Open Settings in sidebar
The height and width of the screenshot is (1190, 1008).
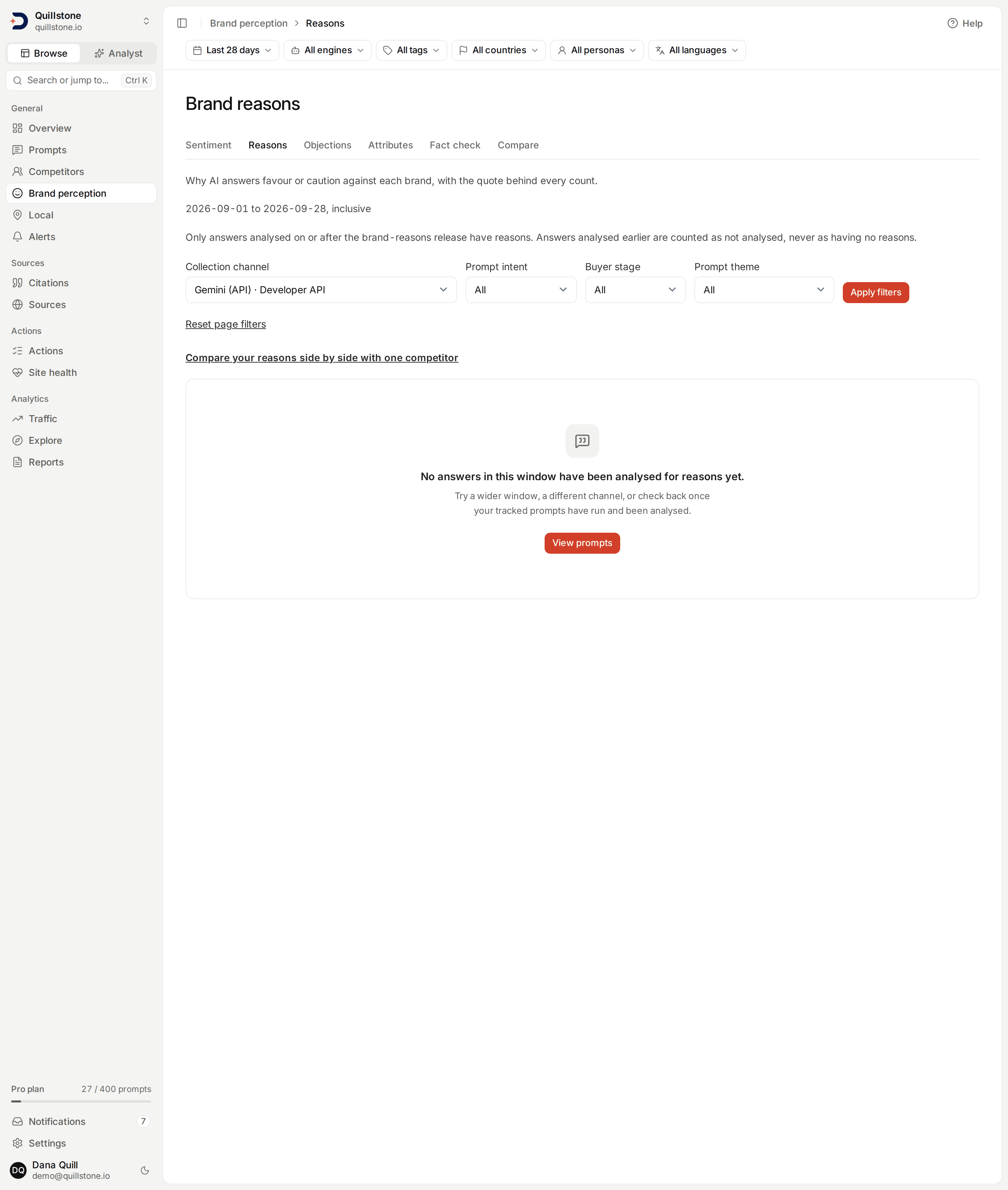click(81, 1143)
